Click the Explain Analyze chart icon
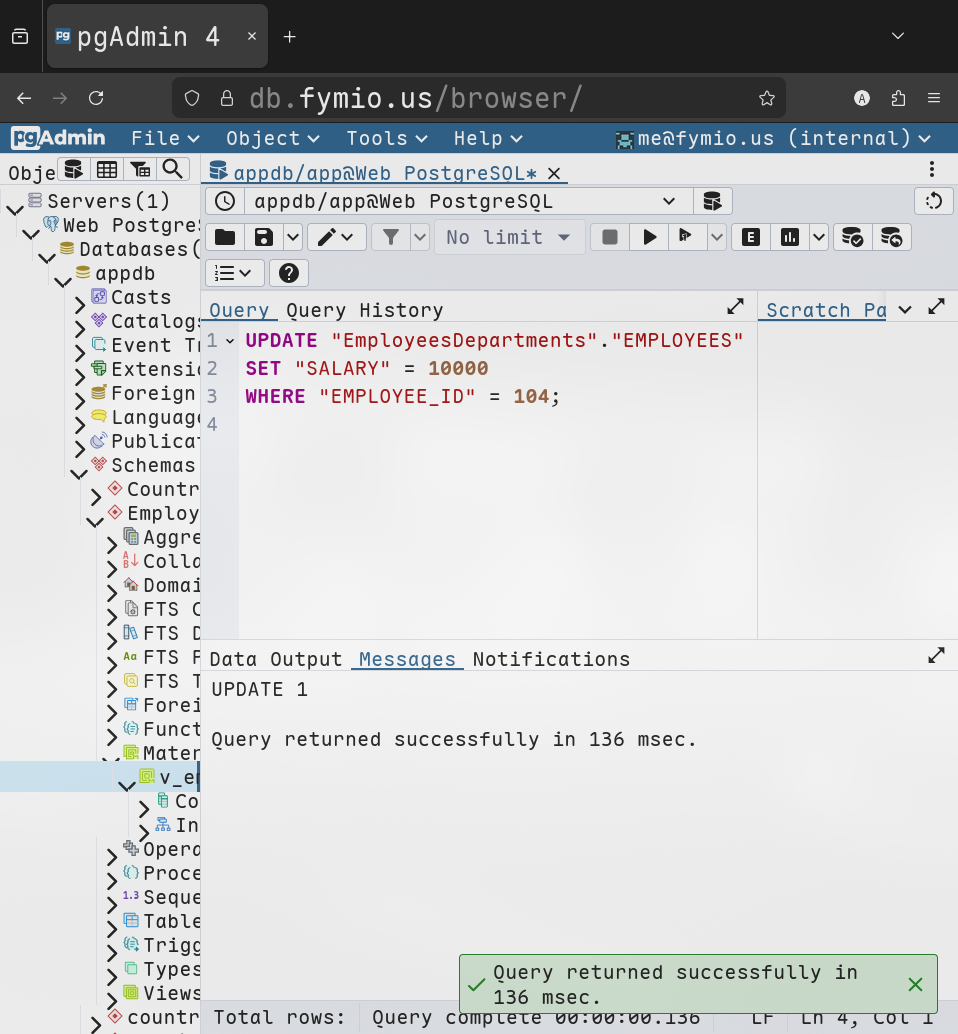Viewport: 958px width, 1034px height. point(790,237)
